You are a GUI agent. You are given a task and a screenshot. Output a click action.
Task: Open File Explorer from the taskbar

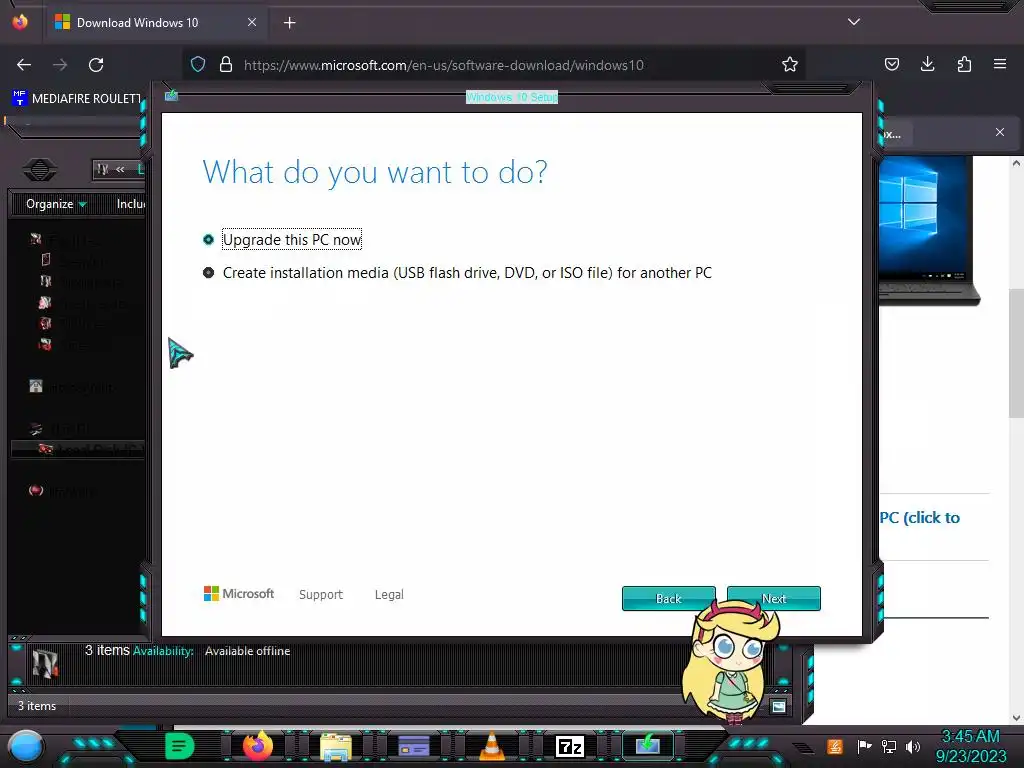click(336, 746)
